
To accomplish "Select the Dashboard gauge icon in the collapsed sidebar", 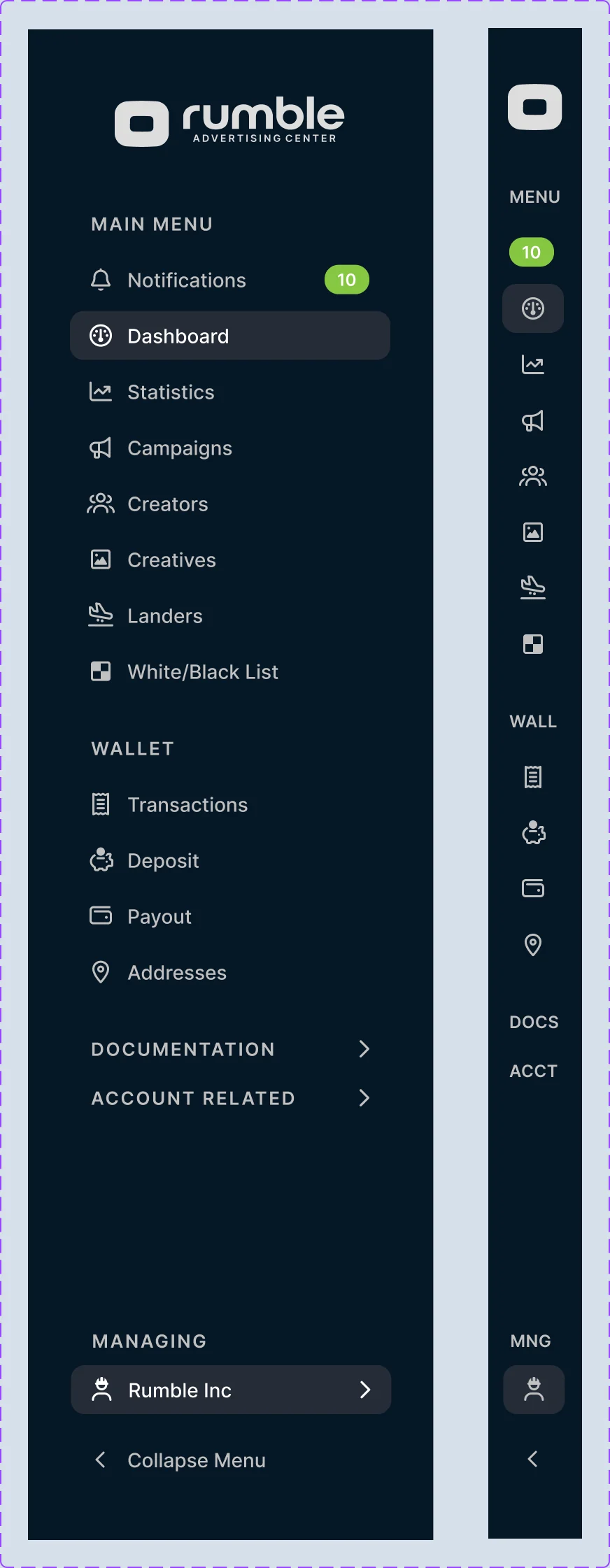I will pos(533,308).
